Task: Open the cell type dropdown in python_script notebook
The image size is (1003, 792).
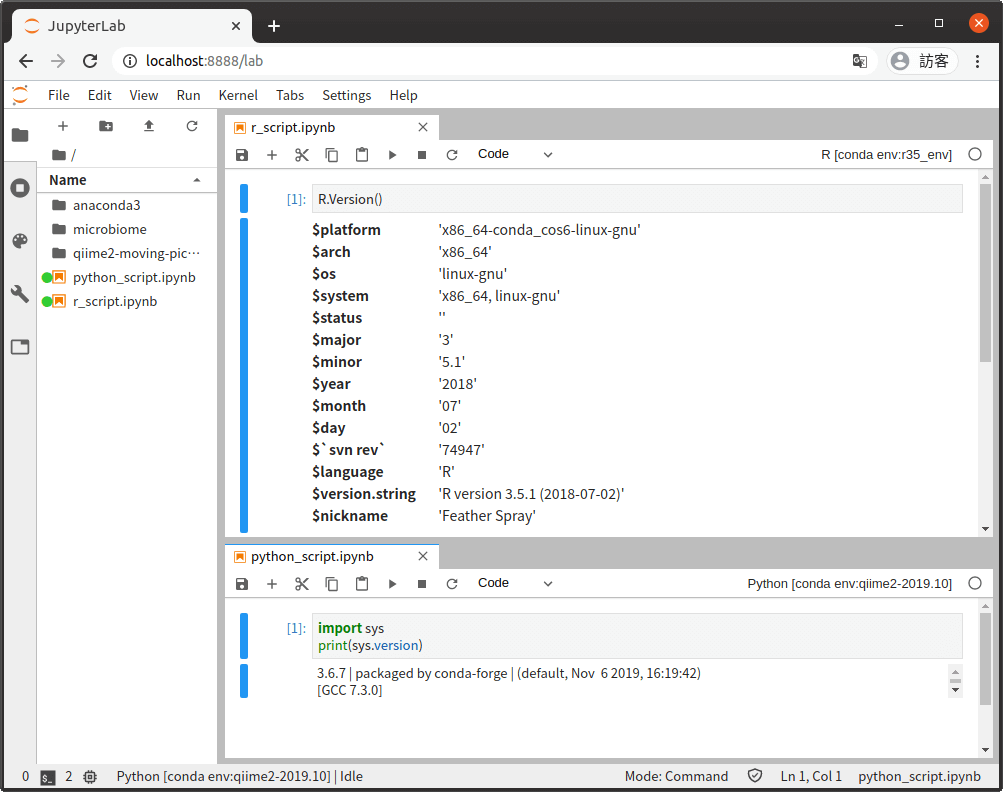Action: click(x=515, y=583)
